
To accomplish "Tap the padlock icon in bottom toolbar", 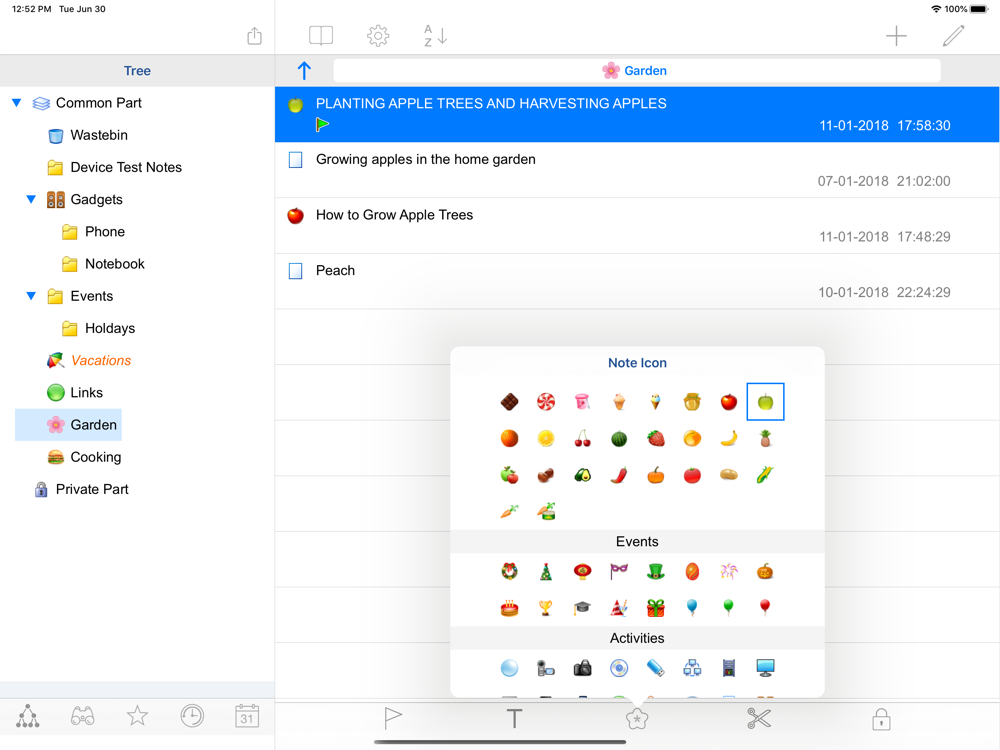I will click(x=881, y=719).
